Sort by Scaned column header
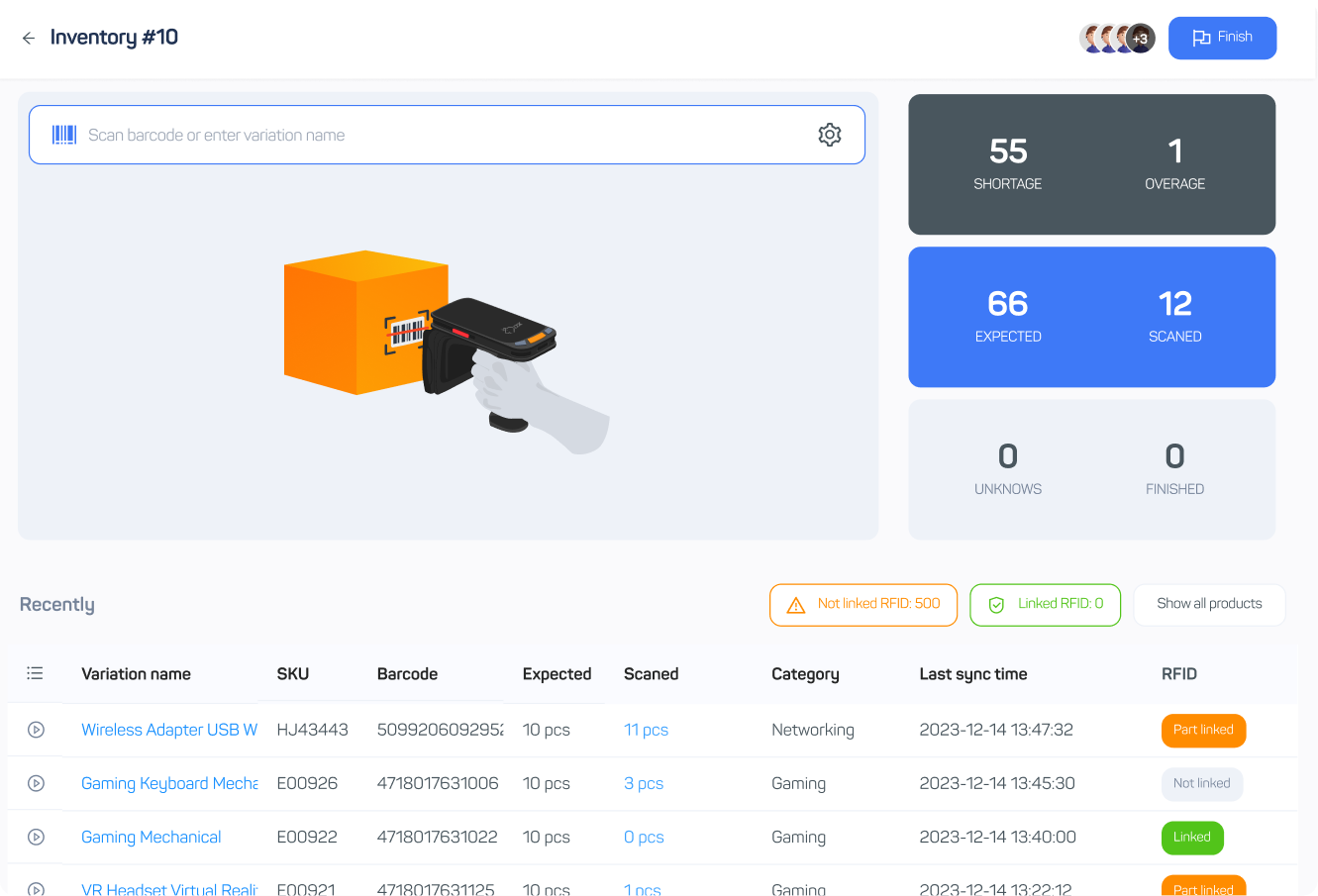The image size is (1318, 896). (652, 674)
